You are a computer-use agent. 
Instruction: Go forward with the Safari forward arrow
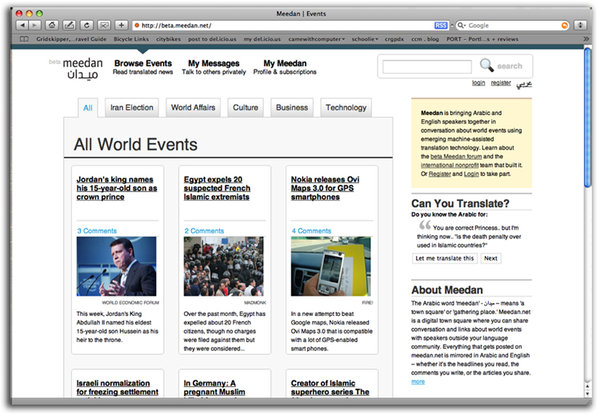[34, 25]
